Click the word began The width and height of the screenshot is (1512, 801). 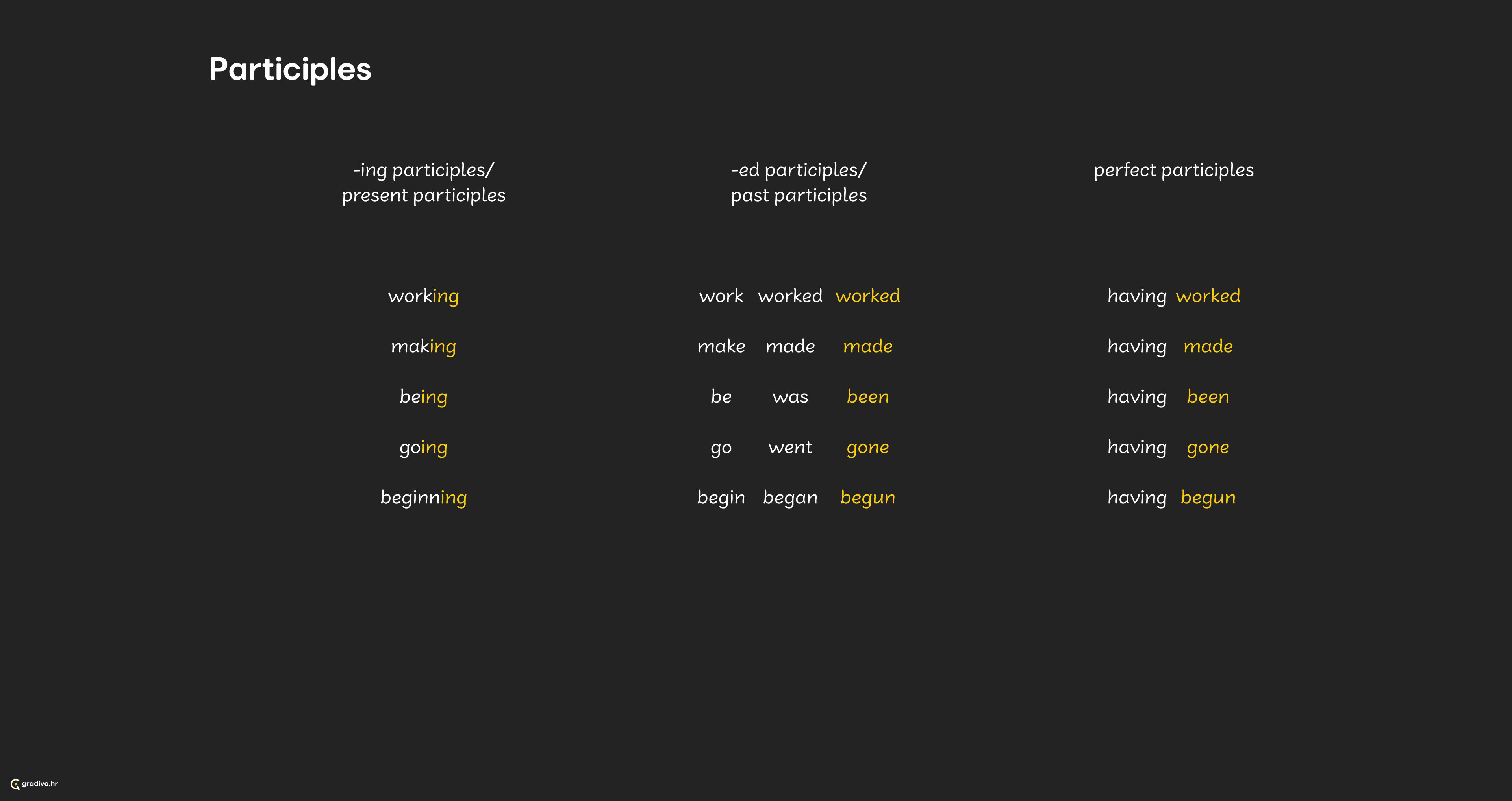coord(791,498)
